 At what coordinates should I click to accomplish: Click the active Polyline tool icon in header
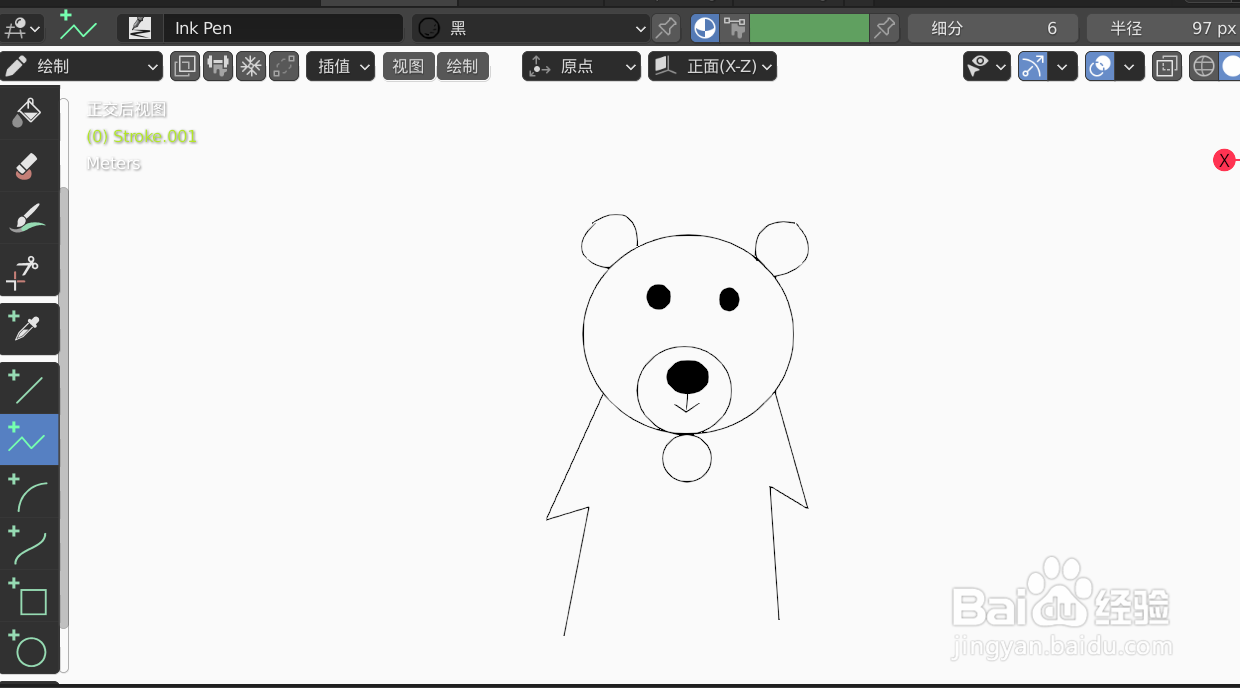[77, 27]
